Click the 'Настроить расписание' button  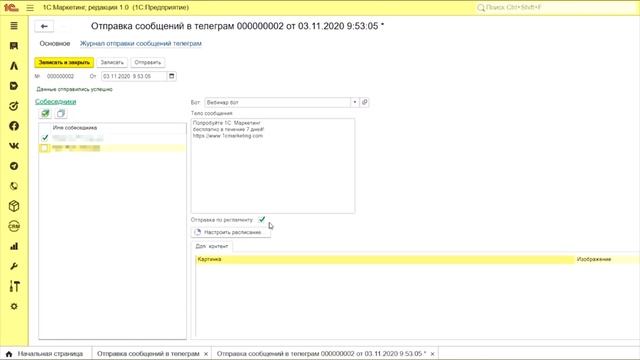(231, 232)
